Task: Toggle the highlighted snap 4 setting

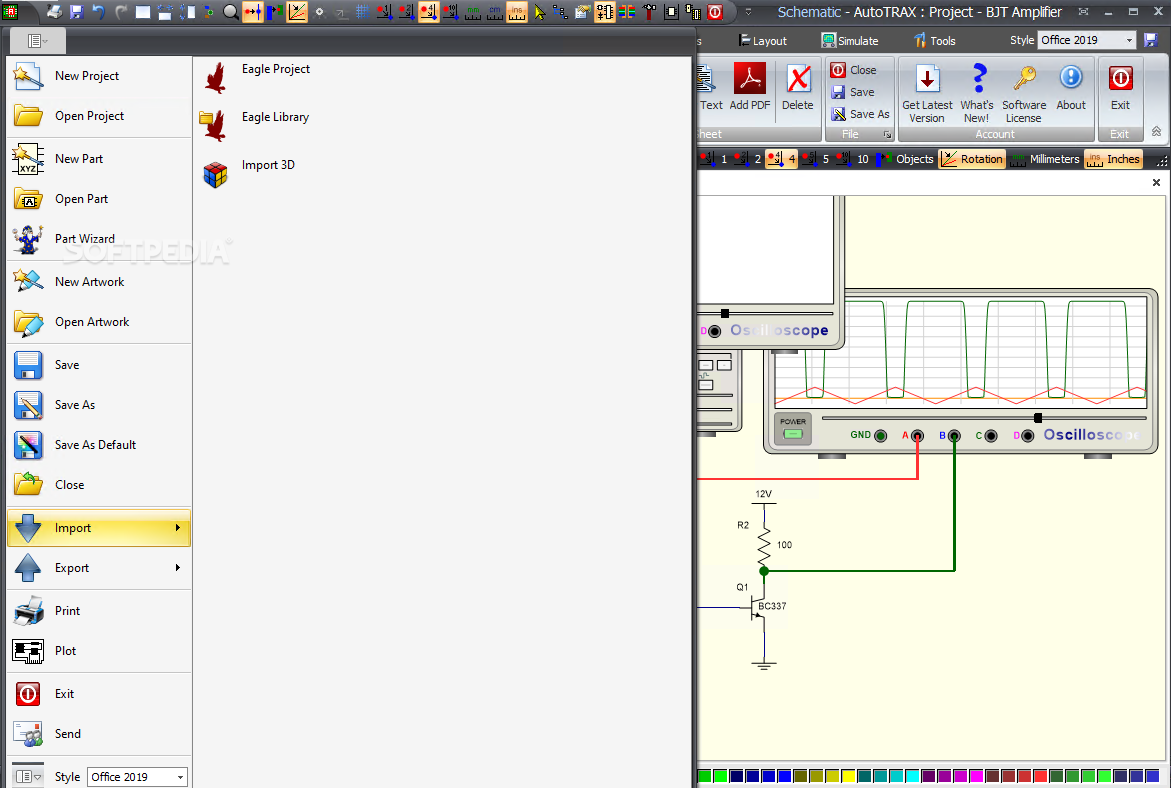Action: pyautogui.click(x=781, y=159)
